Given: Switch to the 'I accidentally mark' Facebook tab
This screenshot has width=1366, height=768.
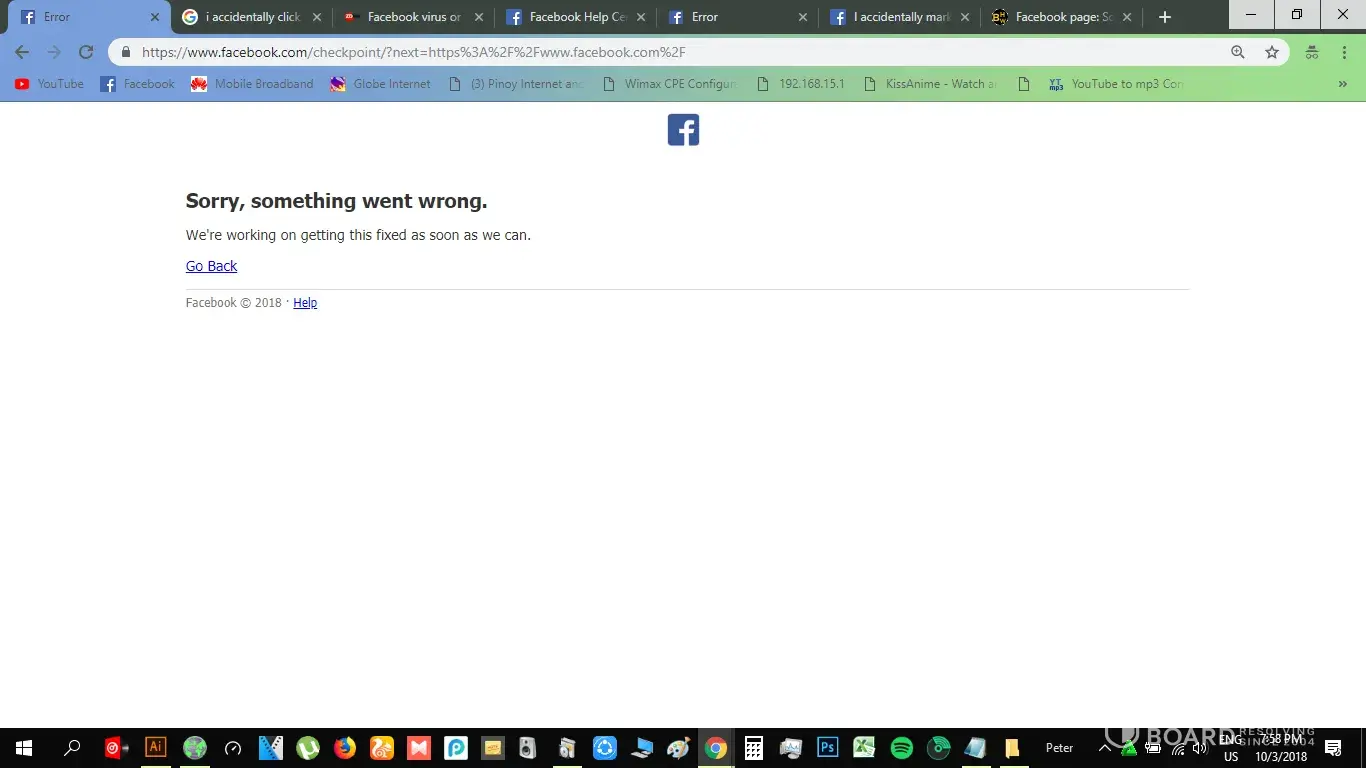Looking at the screenshot, I should pyautogui.click(x=900, y=17).
